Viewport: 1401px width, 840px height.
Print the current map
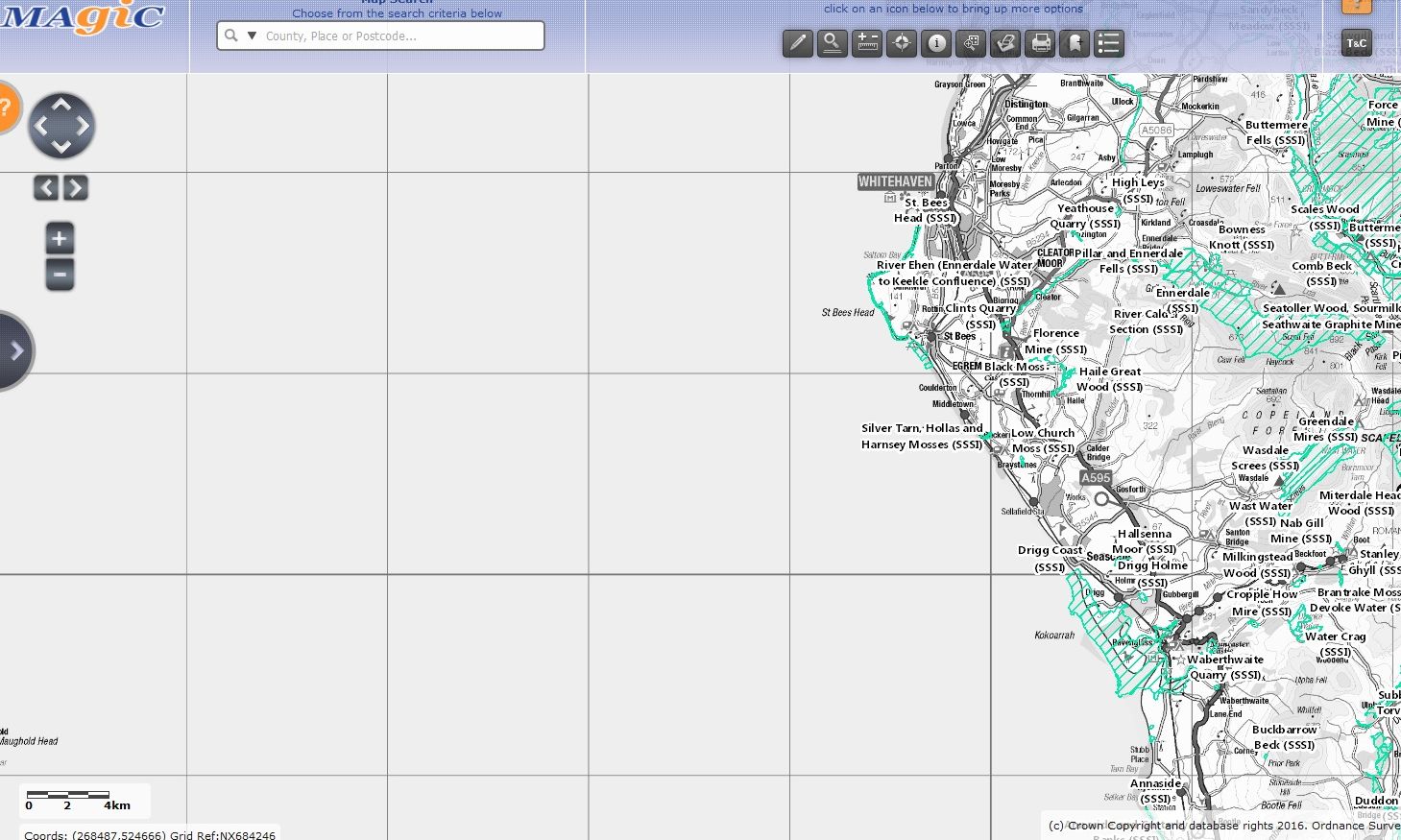coord(1040,43)
